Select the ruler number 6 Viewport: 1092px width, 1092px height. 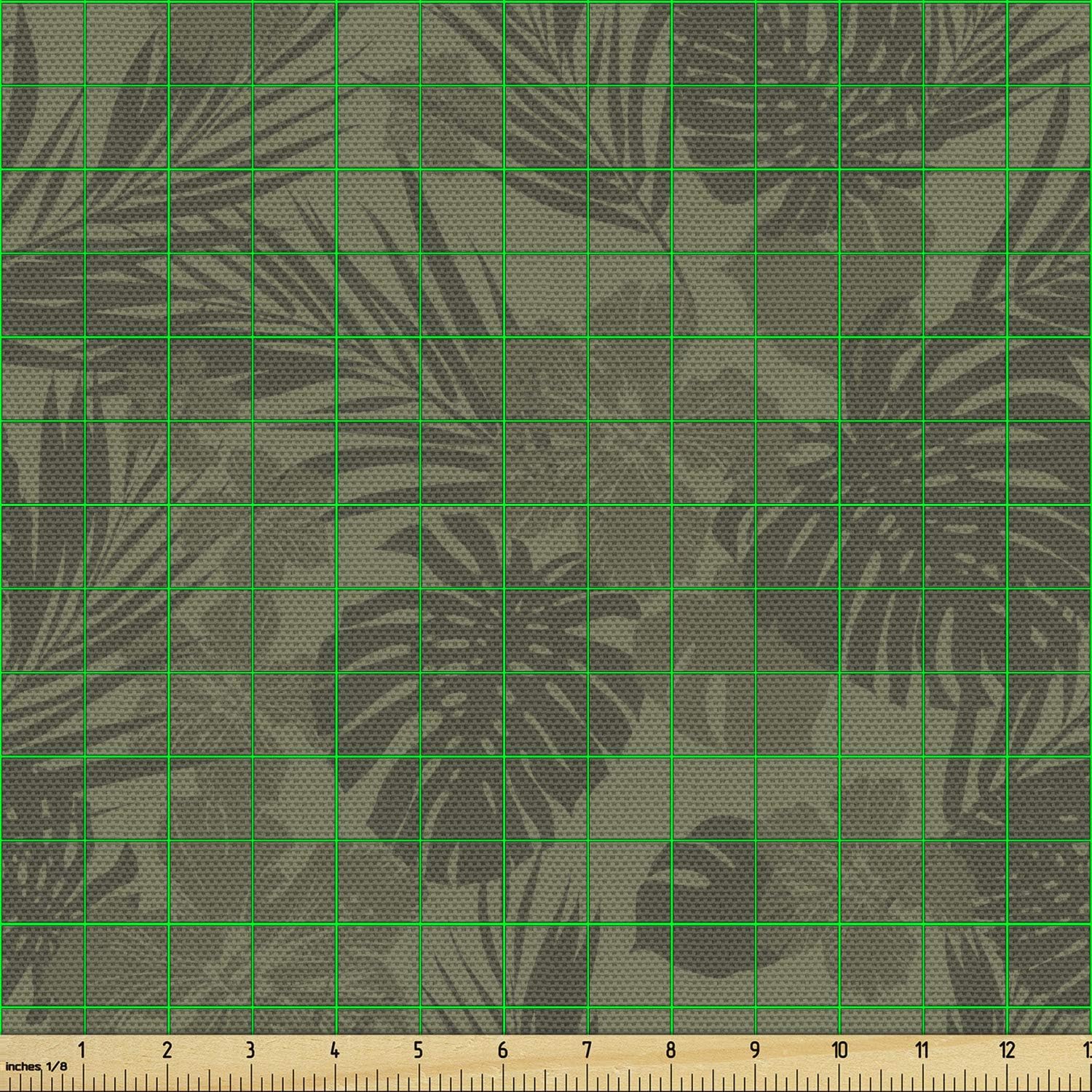click(x=502, y=1050)
